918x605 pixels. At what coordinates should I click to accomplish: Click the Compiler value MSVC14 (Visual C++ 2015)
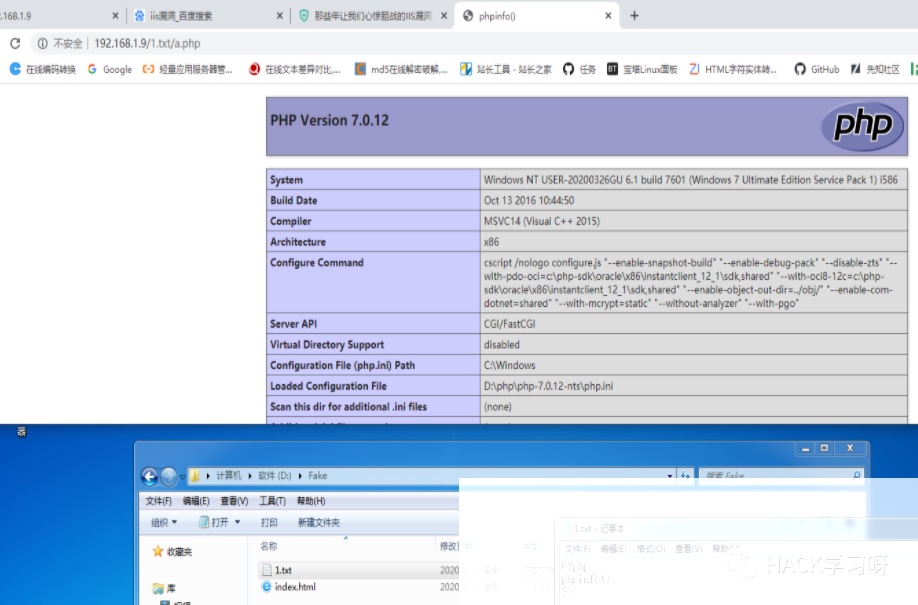[x=542, y=221]
